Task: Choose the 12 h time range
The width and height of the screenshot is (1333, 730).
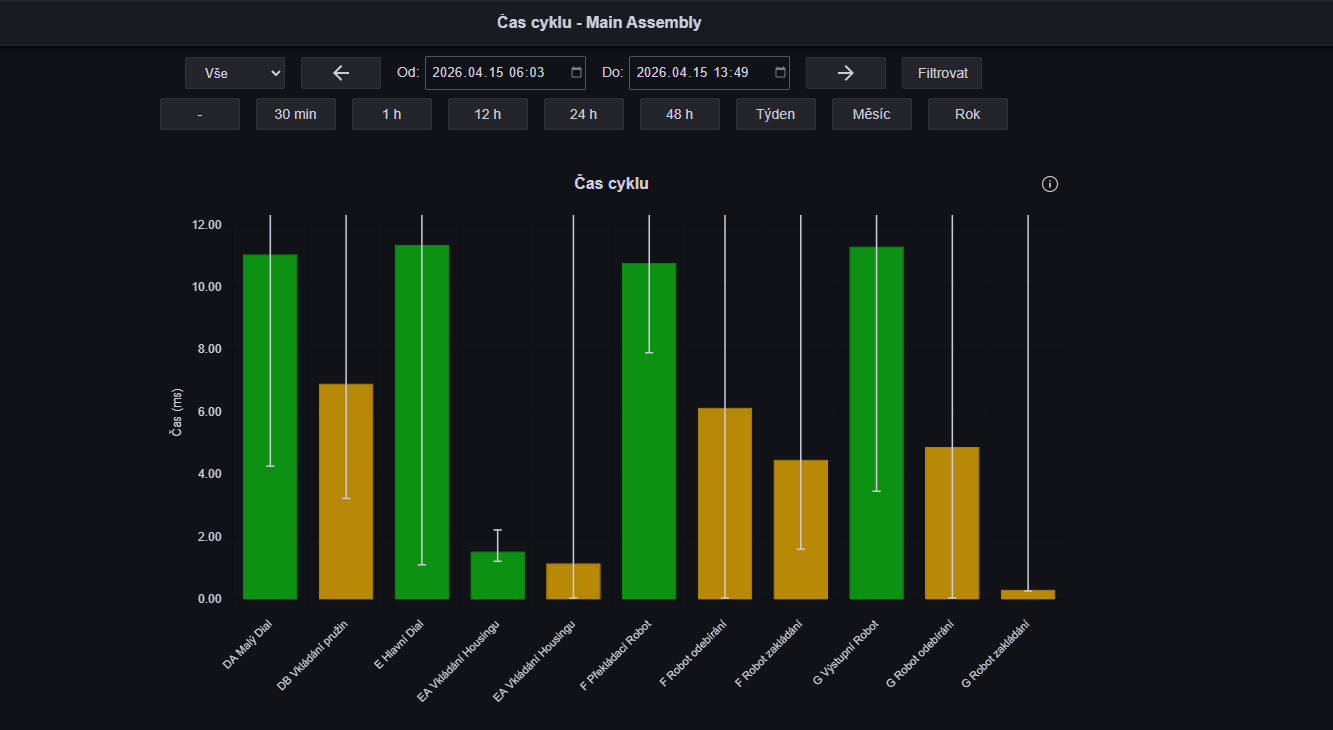Action: [x=488, y=114]
